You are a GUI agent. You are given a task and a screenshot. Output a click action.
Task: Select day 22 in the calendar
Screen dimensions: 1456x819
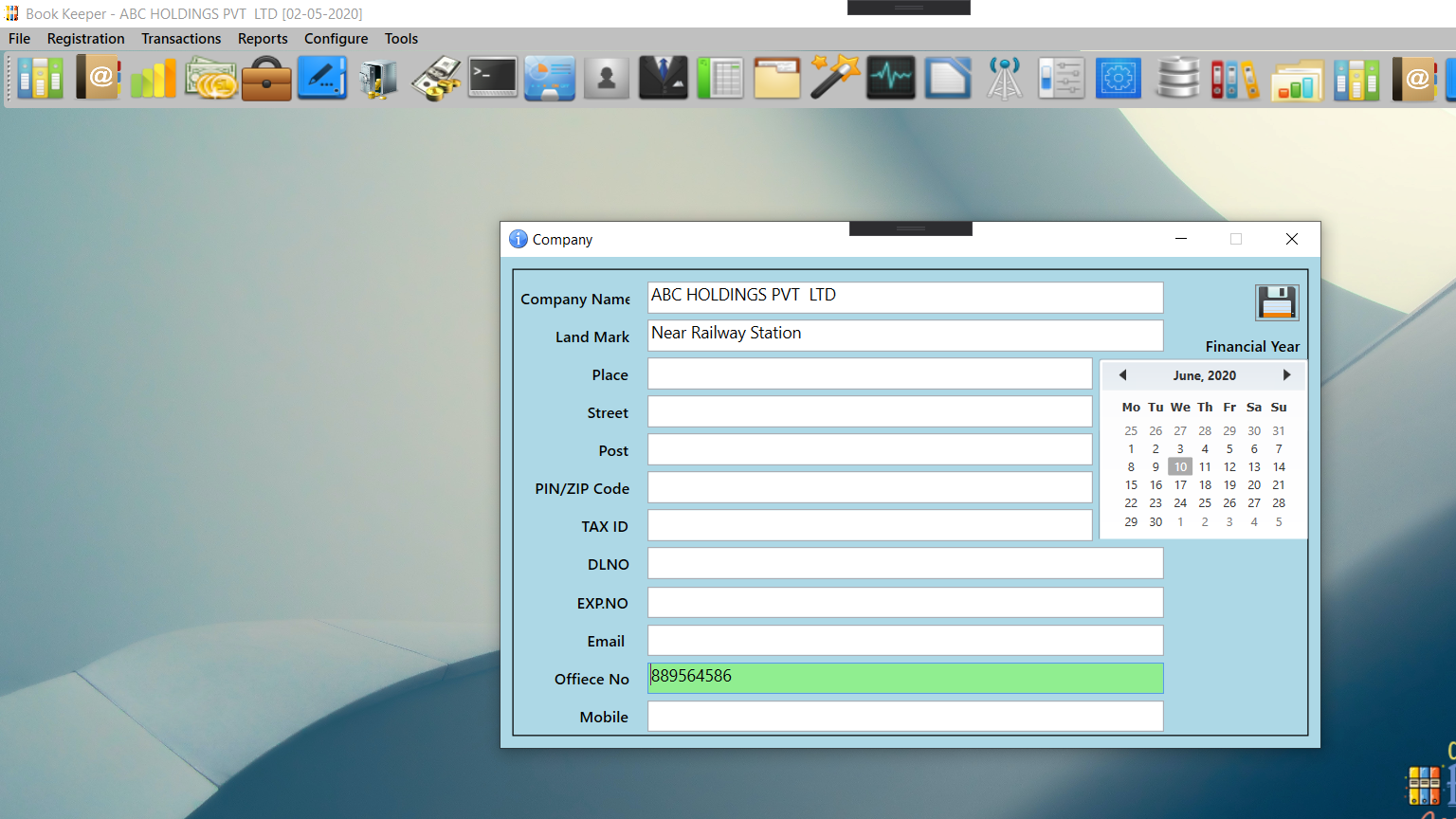1131,502
